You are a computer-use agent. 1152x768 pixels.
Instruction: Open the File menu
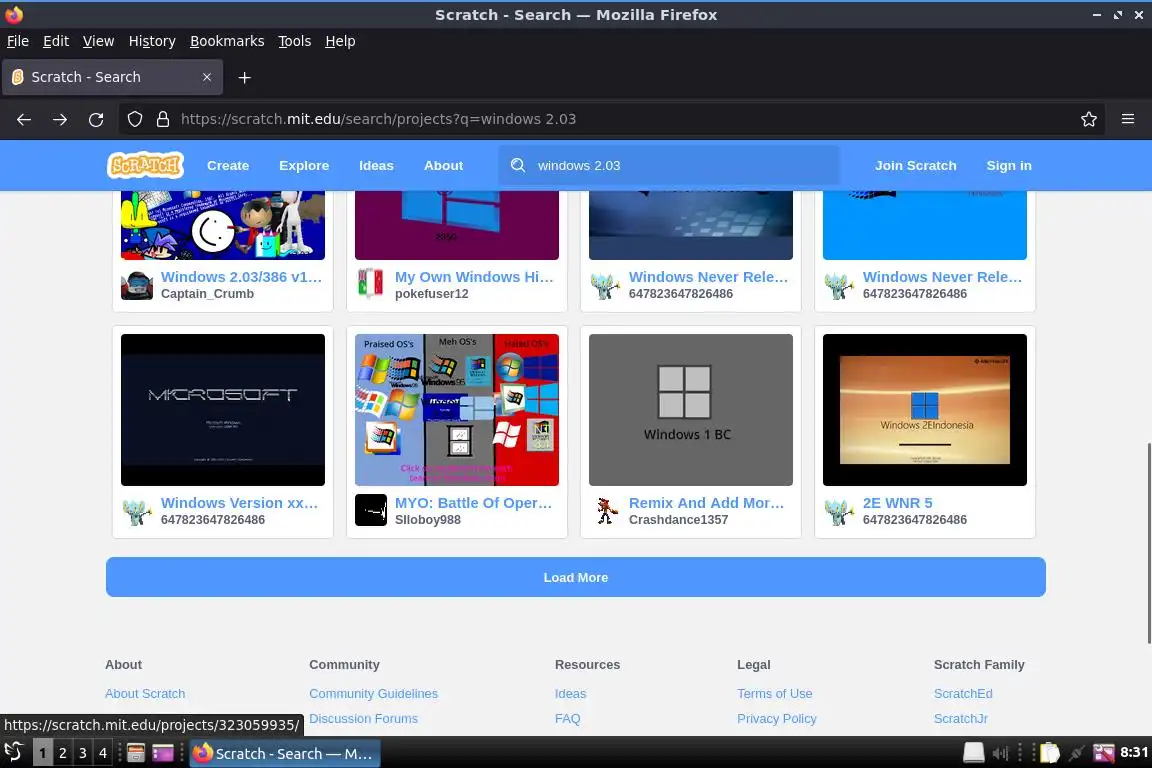[18, 41]
